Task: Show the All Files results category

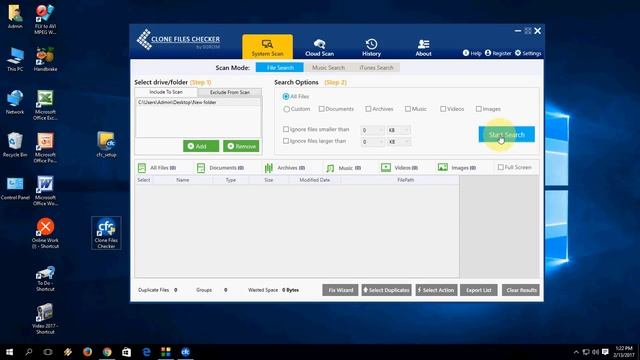Action: click(157, 168)
